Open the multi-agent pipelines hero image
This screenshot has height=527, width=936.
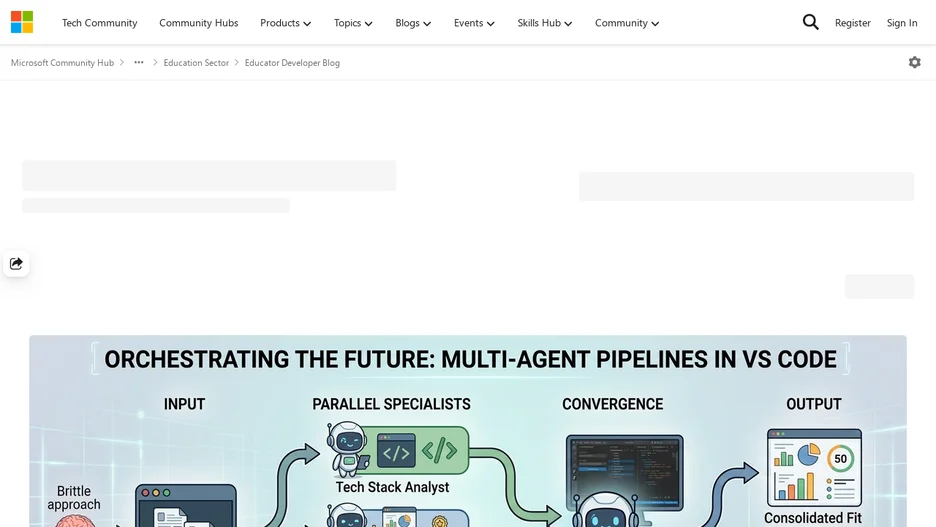[468, 431]
